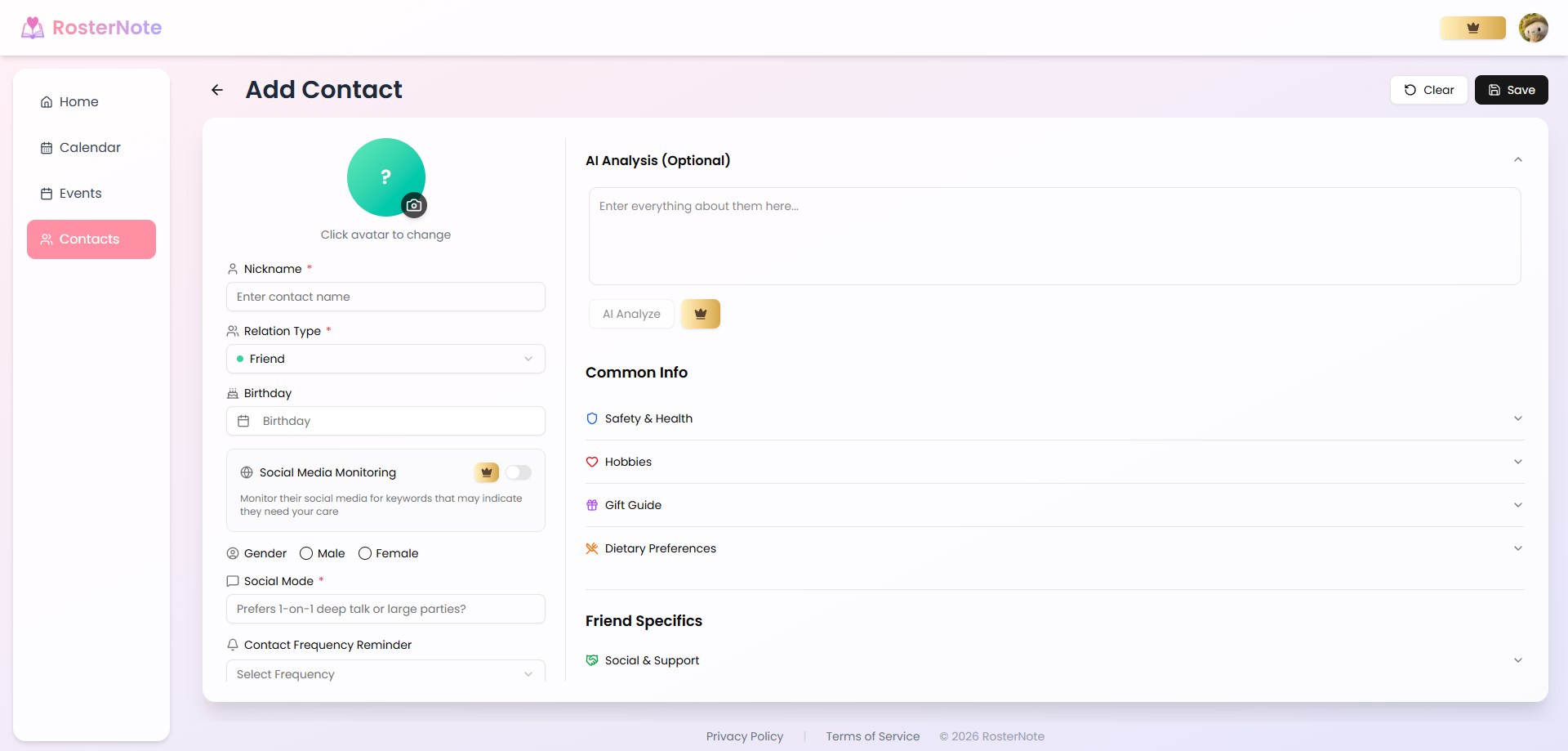Click the back arrow next to Add Contact
Viewport: 1568px width, 751px height.
[x=216, y=90]
